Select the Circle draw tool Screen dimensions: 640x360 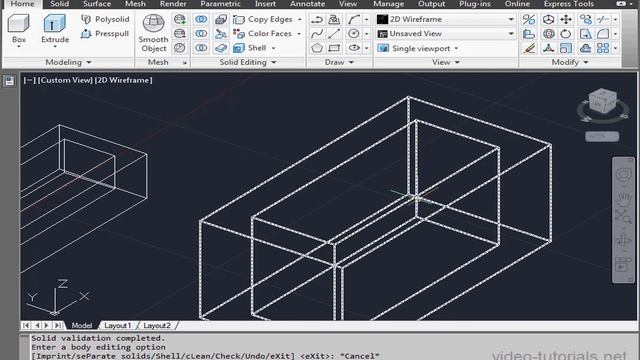tap(354, 33)
